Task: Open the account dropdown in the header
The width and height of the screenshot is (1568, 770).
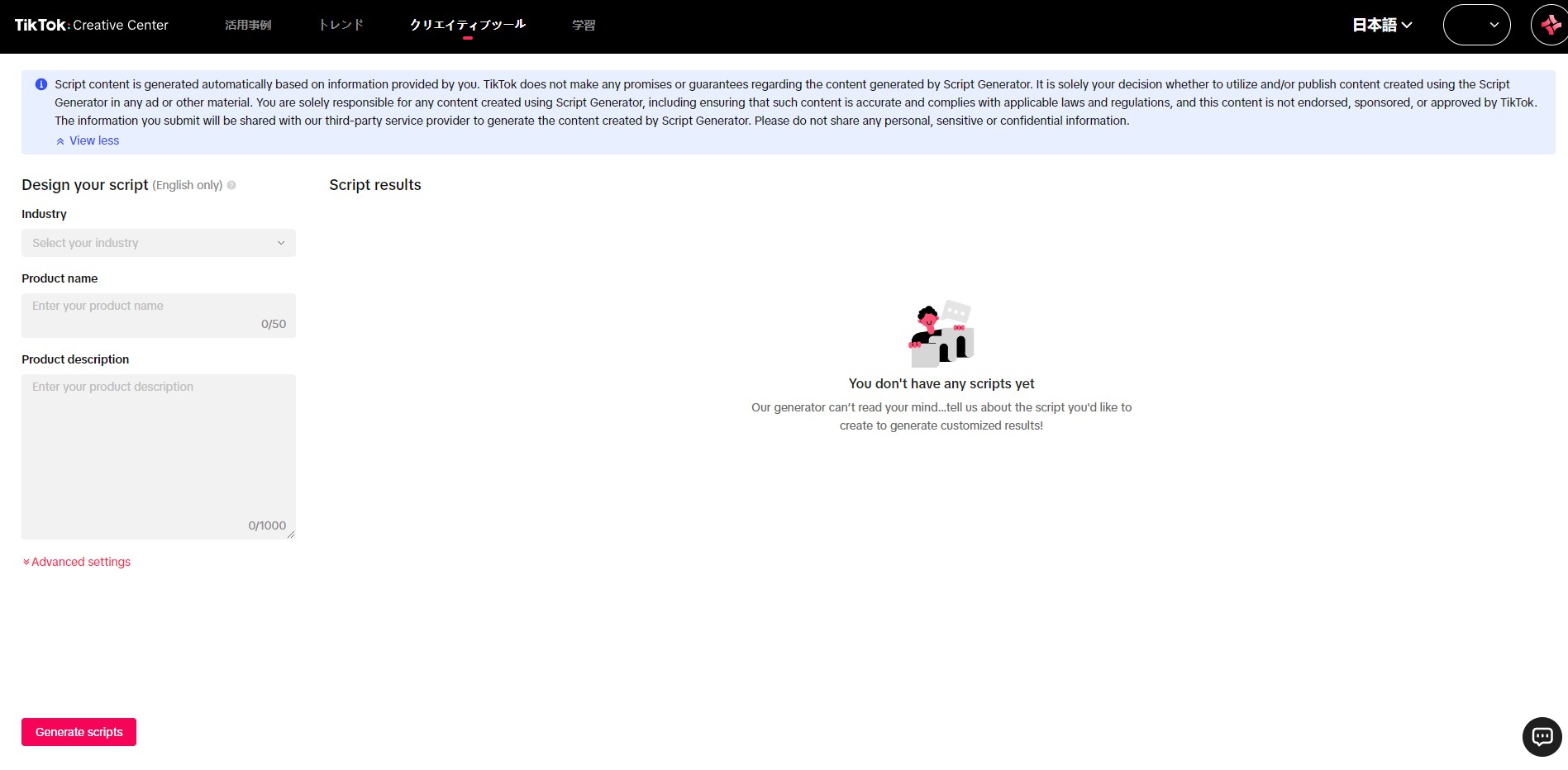Action: (x=1476, y=25)
